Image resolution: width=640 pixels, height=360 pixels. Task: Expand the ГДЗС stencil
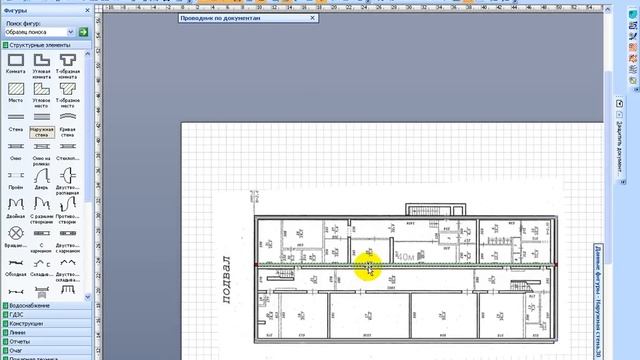click(47, 314)
